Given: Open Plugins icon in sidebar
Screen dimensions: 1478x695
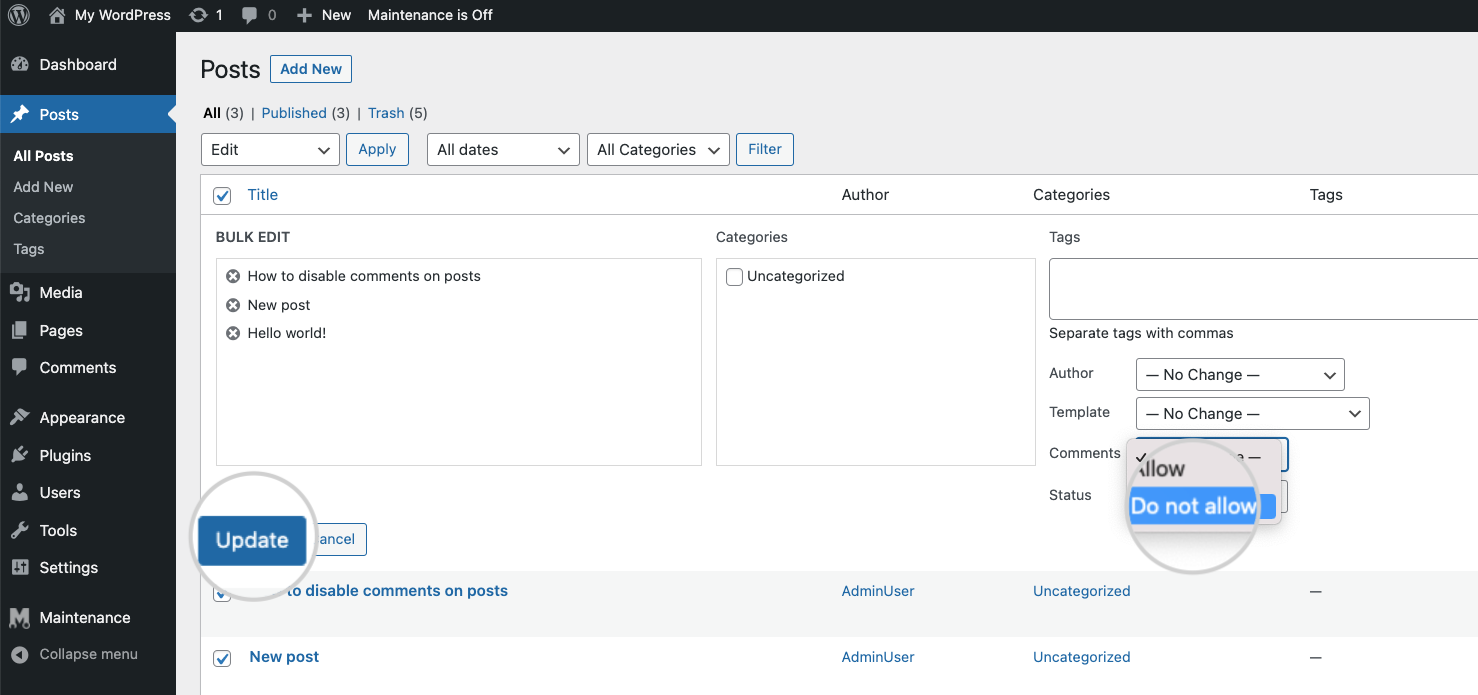Looking at the screenshot, I should (x=20, y=455).
